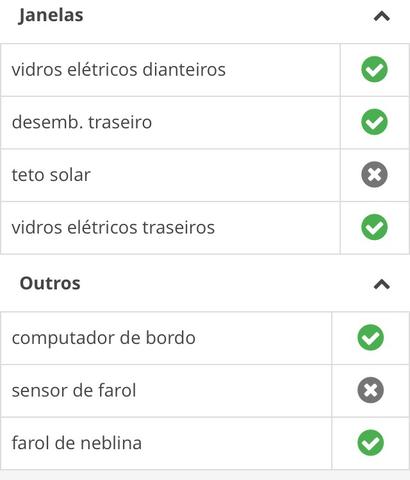
Task: Select the farol de neblina label
Action: (x=77, y=443)
